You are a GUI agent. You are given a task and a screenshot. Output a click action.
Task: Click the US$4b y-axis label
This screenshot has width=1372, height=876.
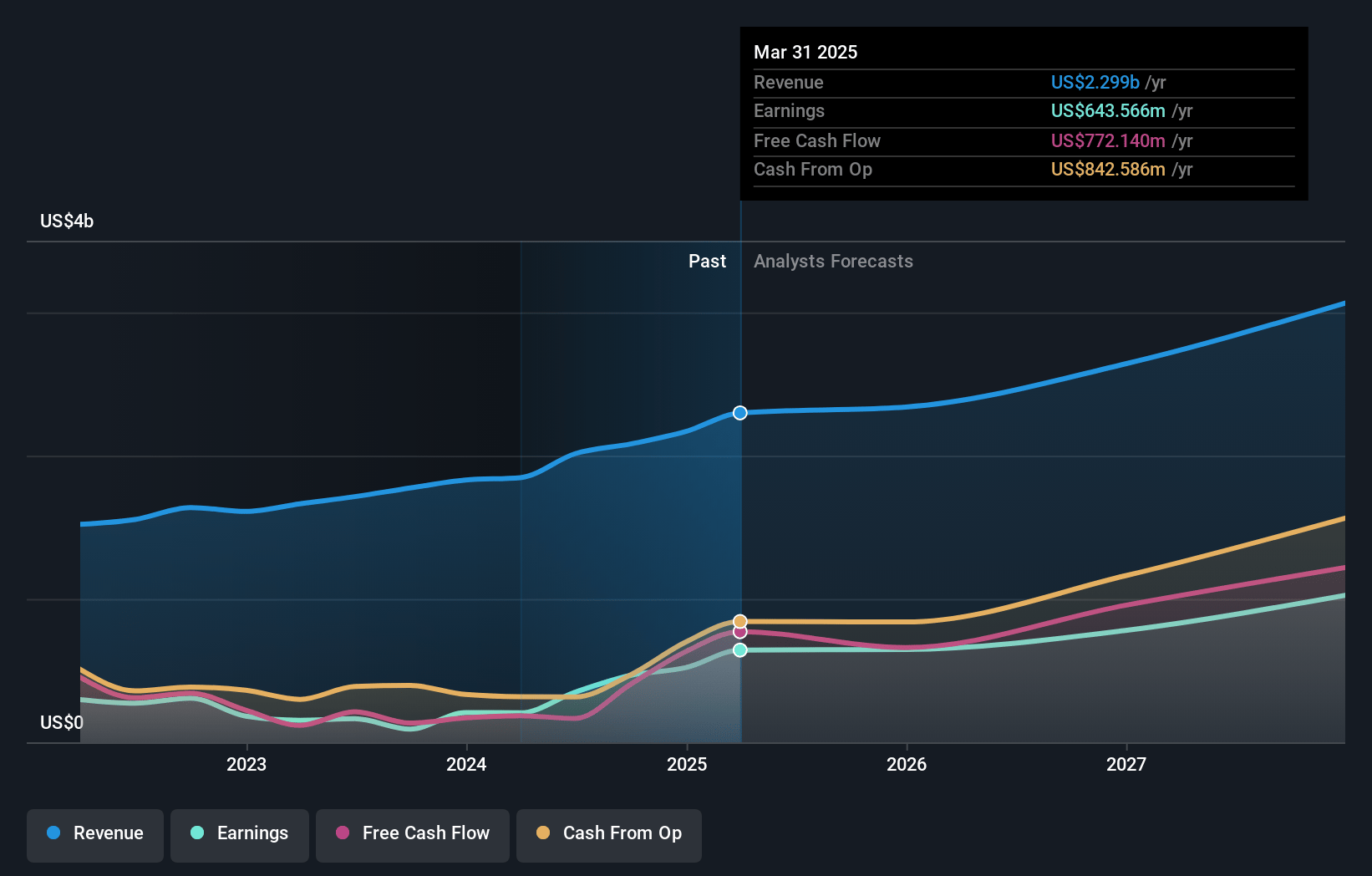pos(67,222)
